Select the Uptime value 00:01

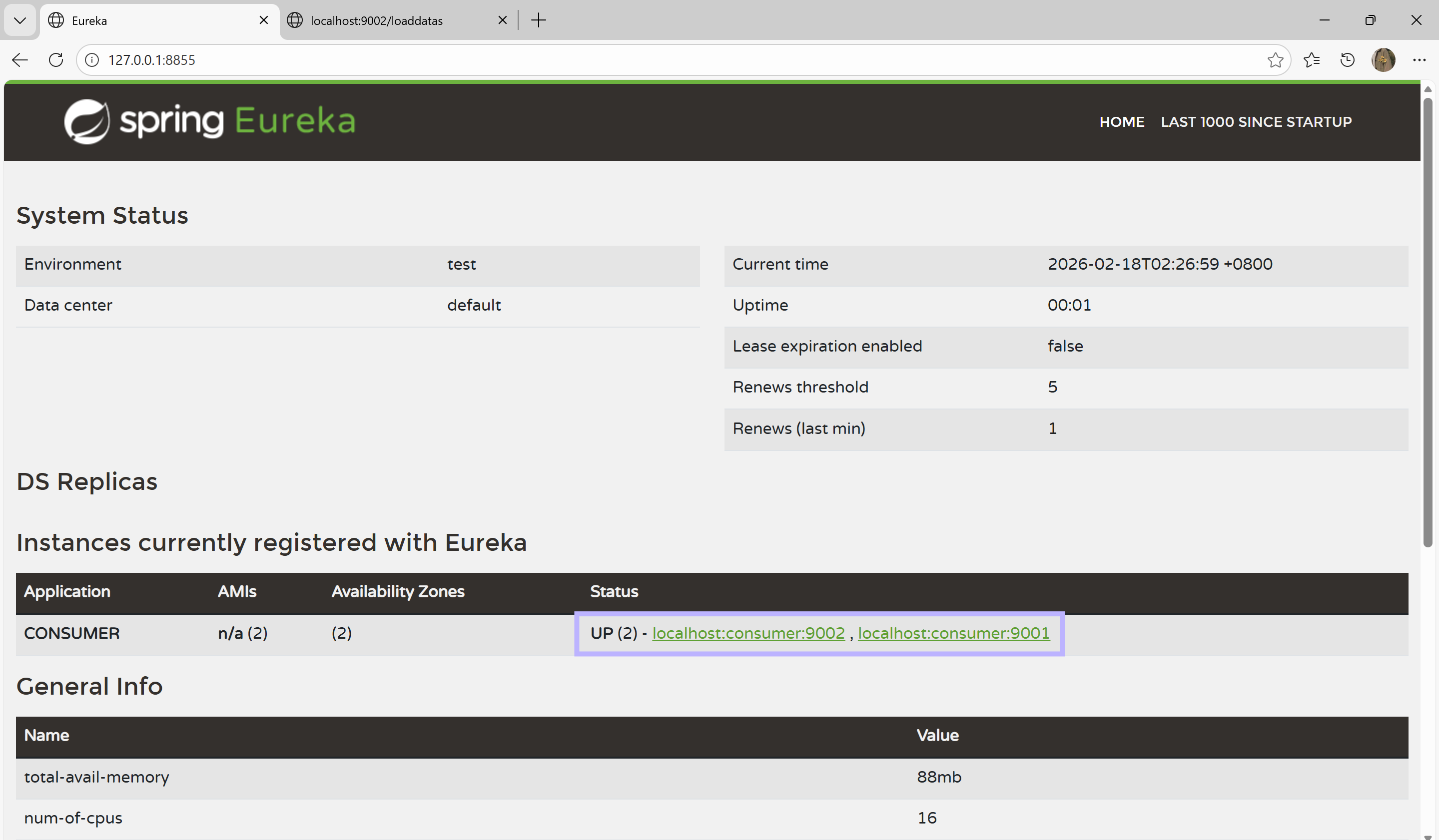1069,305
